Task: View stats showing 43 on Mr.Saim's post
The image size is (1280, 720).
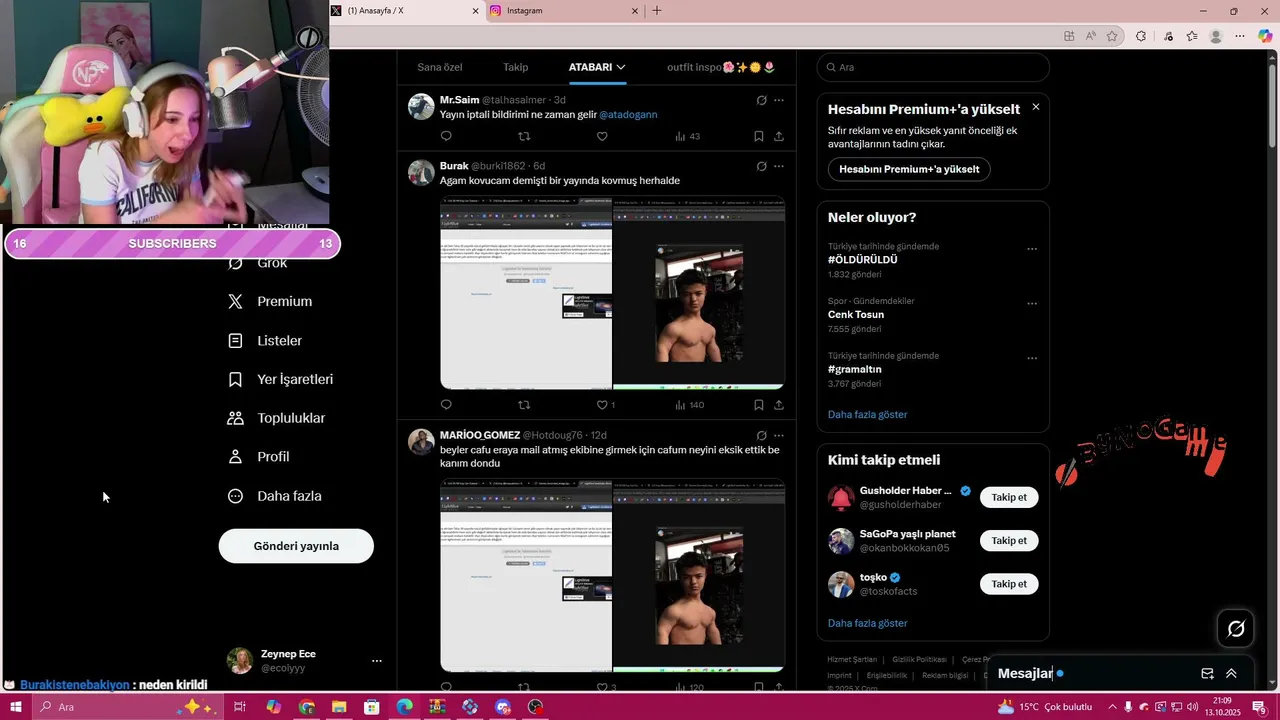Action: [687, 136]
